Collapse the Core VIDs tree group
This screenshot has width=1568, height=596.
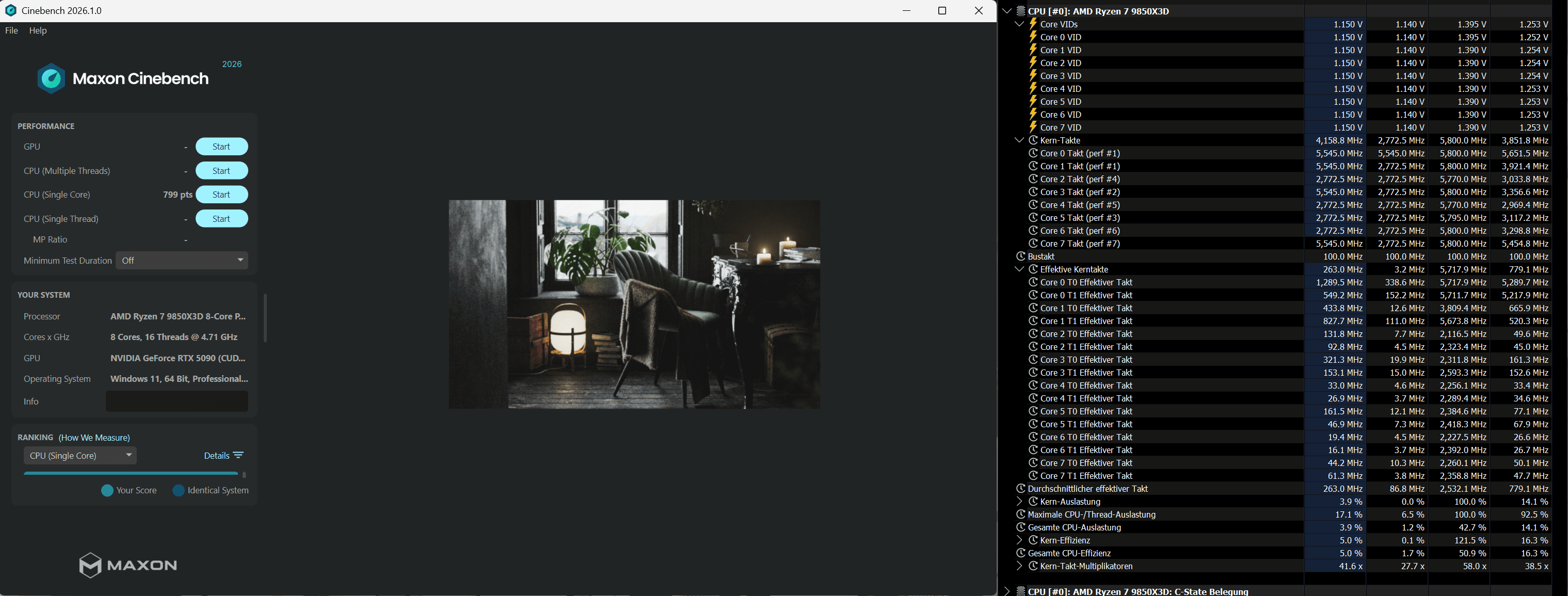[1019, 24]
